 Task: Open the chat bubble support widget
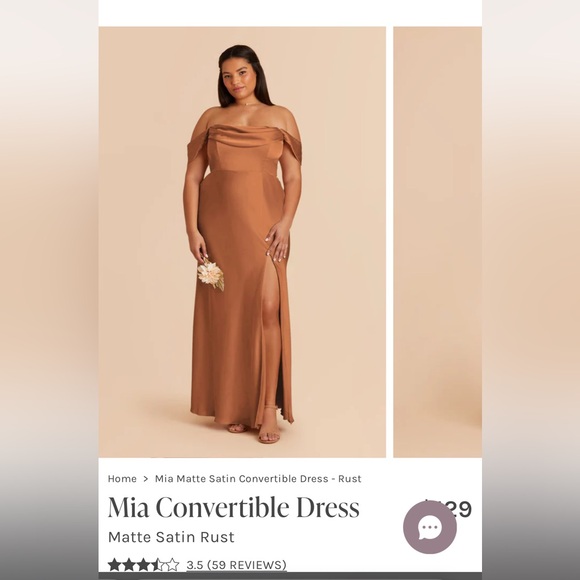click(x=429, y=527)
